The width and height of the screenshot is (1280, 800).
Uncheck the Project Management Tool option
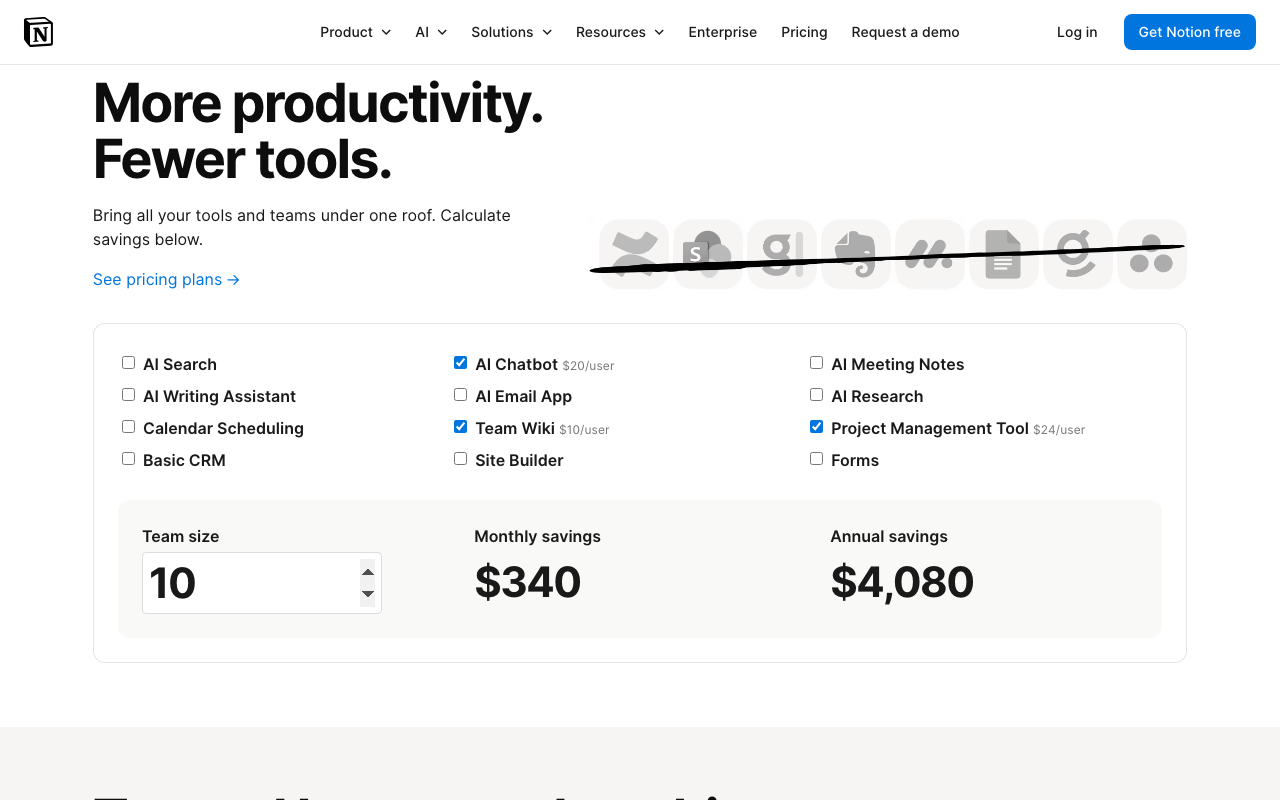[816, 426]
